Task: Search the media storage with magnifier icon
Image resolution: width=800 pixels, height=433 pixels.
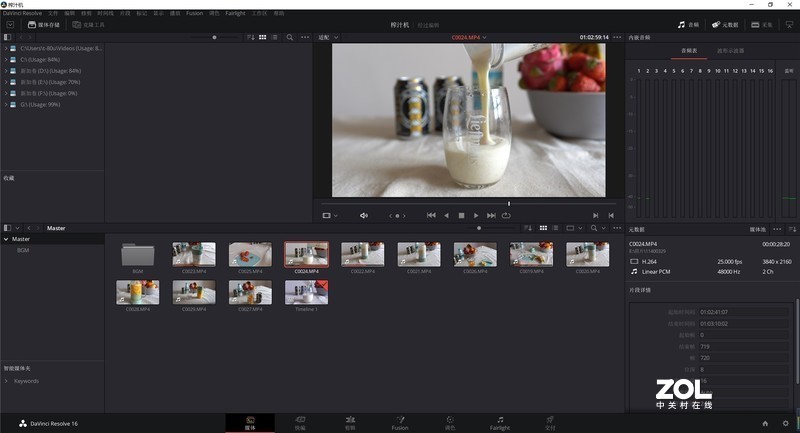Action: click(x=290, y=37)
